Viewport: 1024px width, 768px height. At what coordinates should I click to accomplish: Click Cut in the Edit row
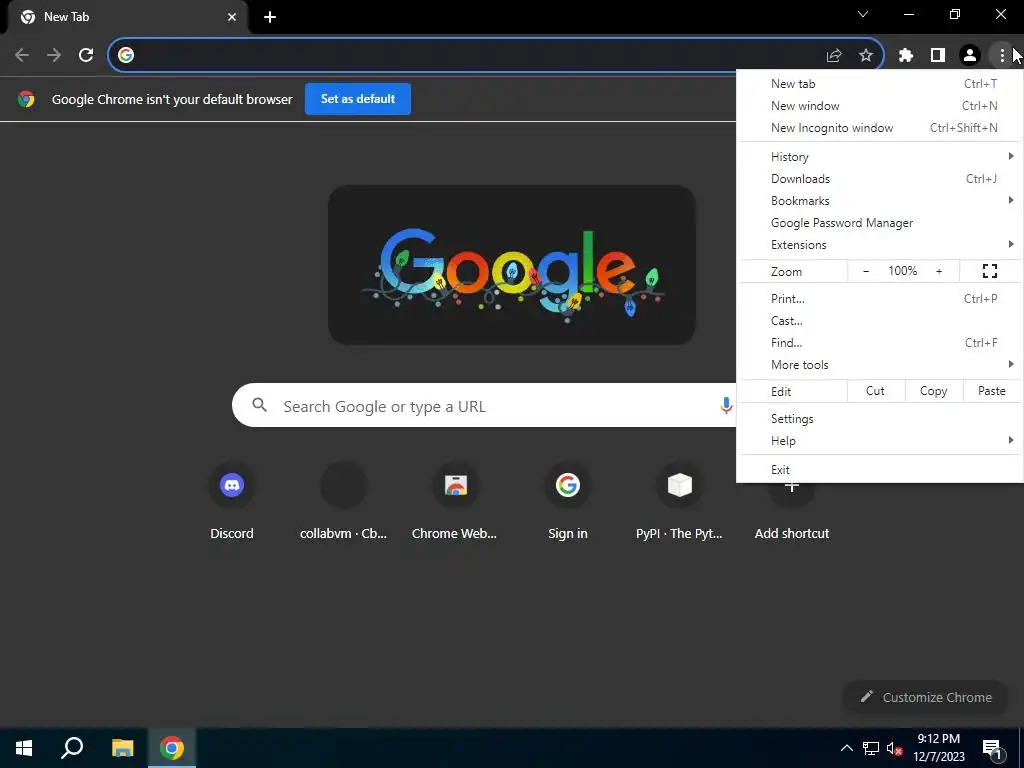tap(875, 391)
